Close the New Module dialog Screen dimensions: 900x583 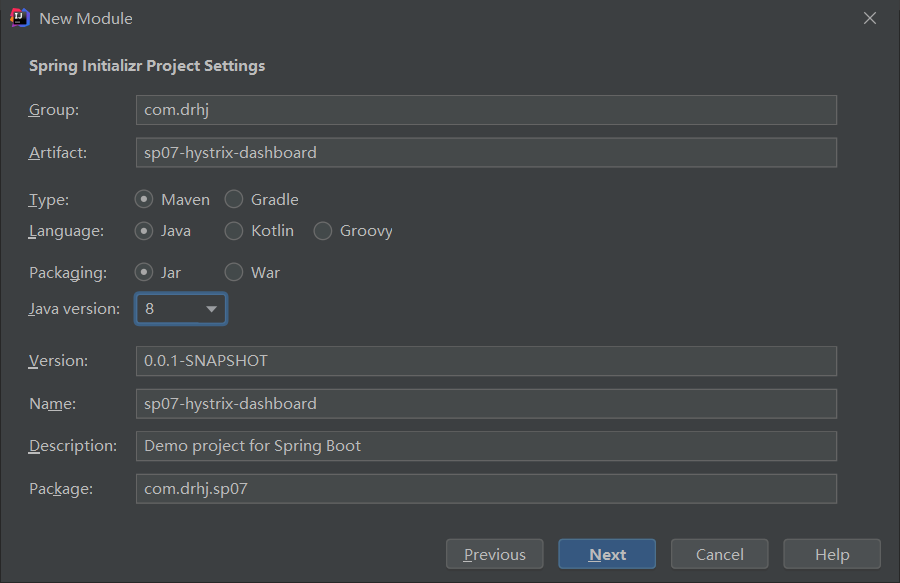coord(870,18)
